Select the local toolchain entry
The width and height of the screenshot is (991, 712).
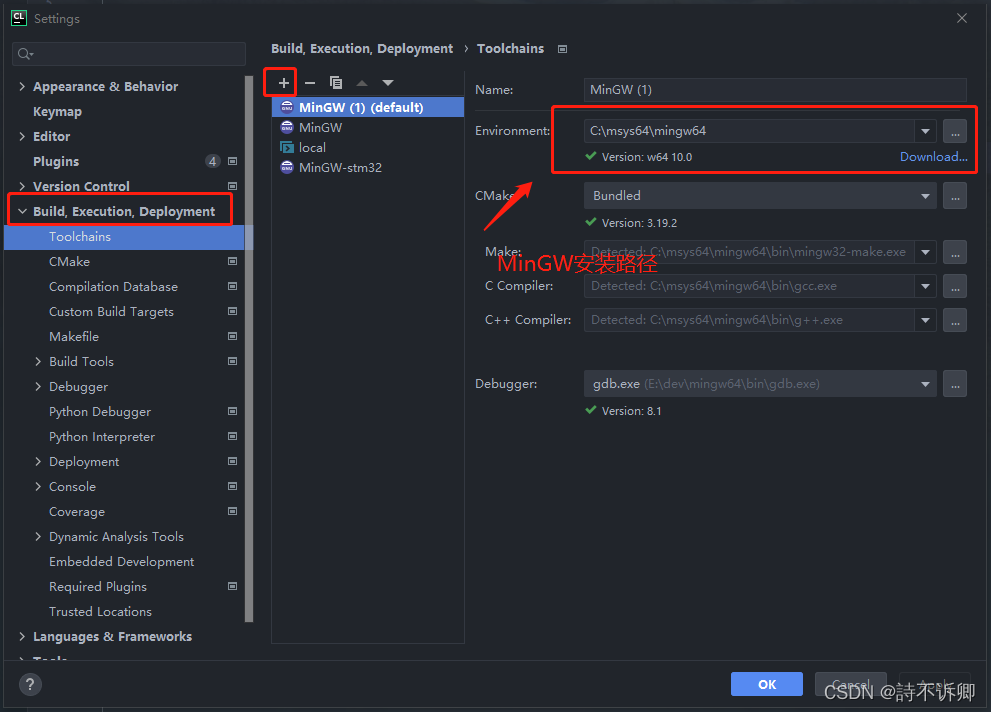(368, 148)
